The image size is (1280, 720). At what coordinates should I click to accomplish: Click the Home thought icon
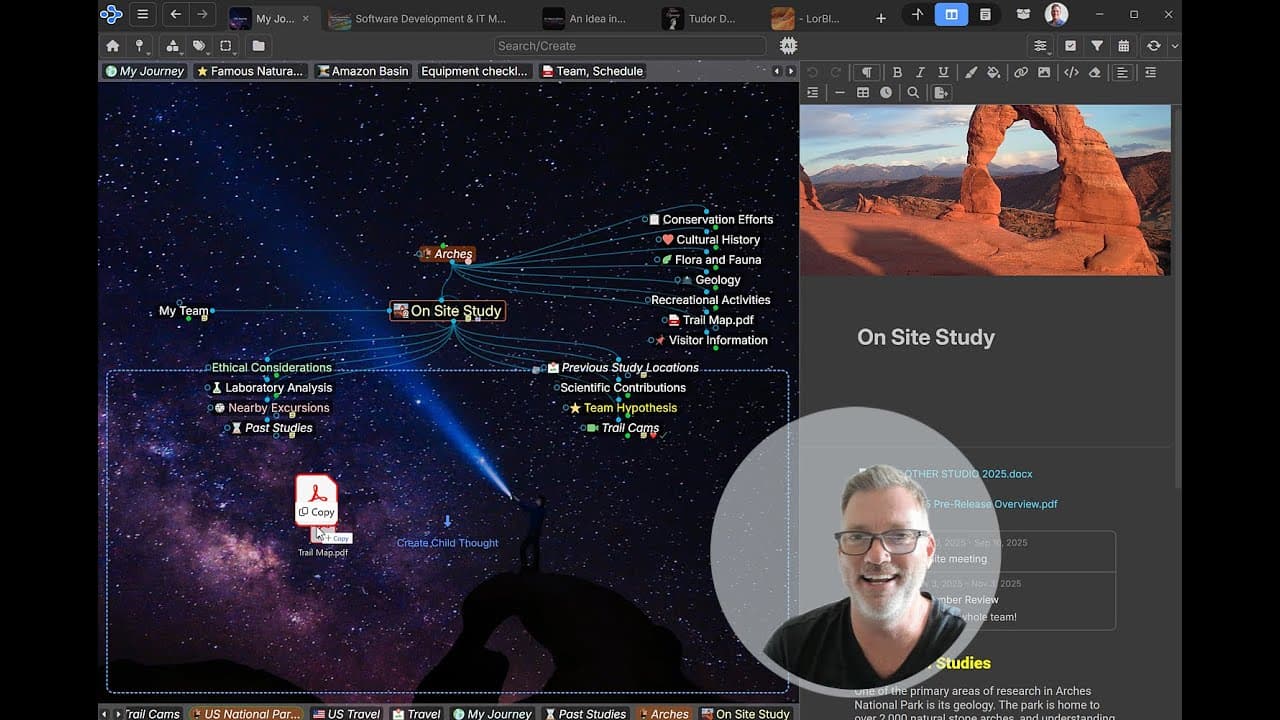(112, 46)
